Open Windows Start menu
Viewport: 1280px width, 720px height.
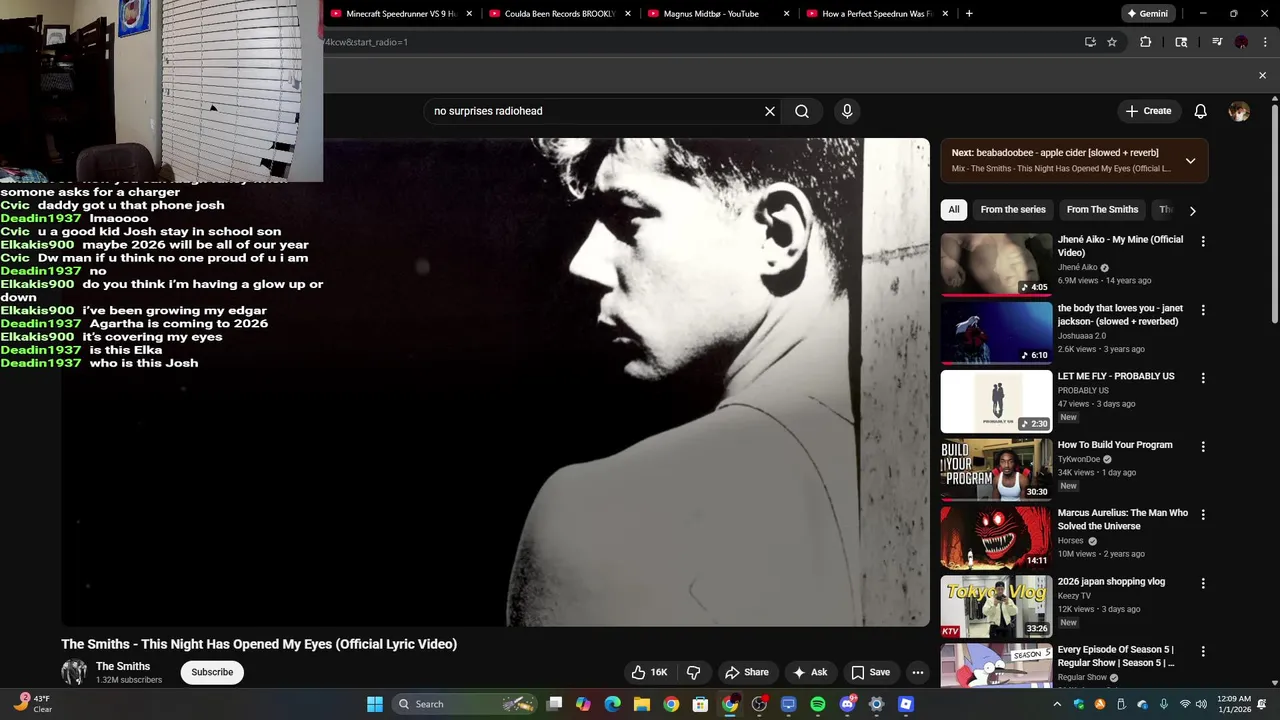(x=375, y=704)
